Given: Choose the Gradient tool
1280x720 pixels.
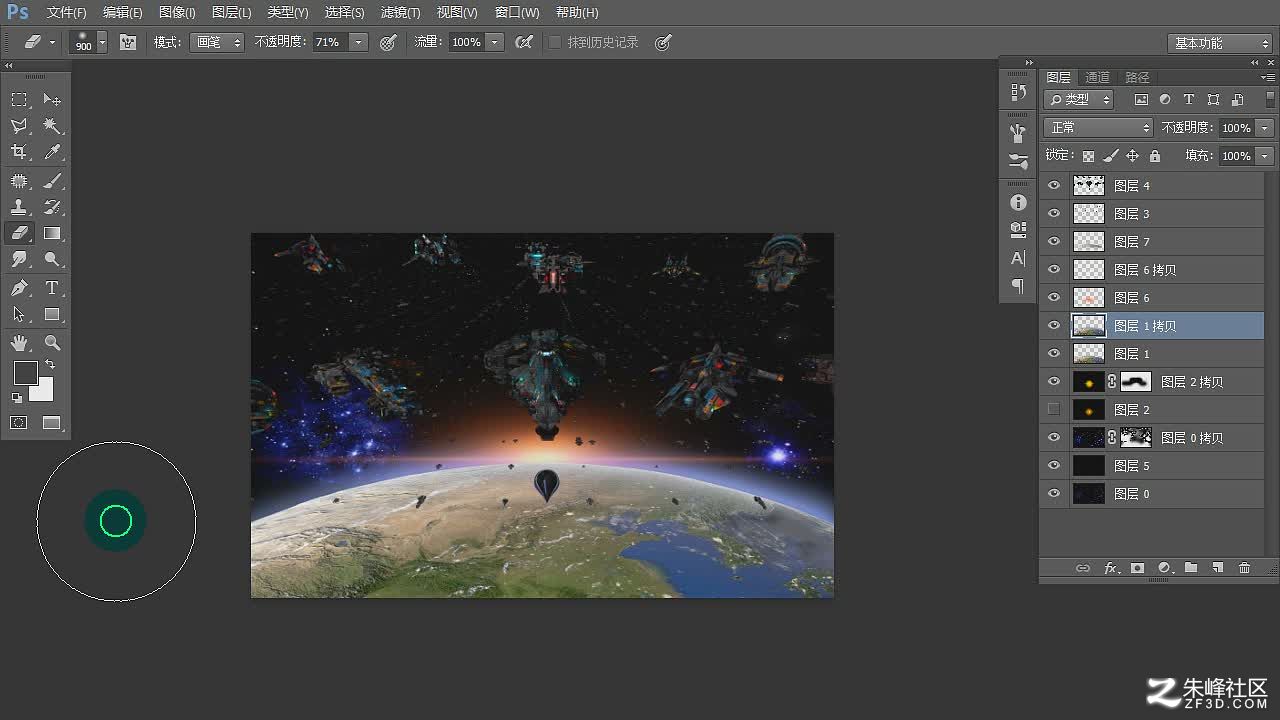Looking at the screenshot, I should click(x=52, y=233).
